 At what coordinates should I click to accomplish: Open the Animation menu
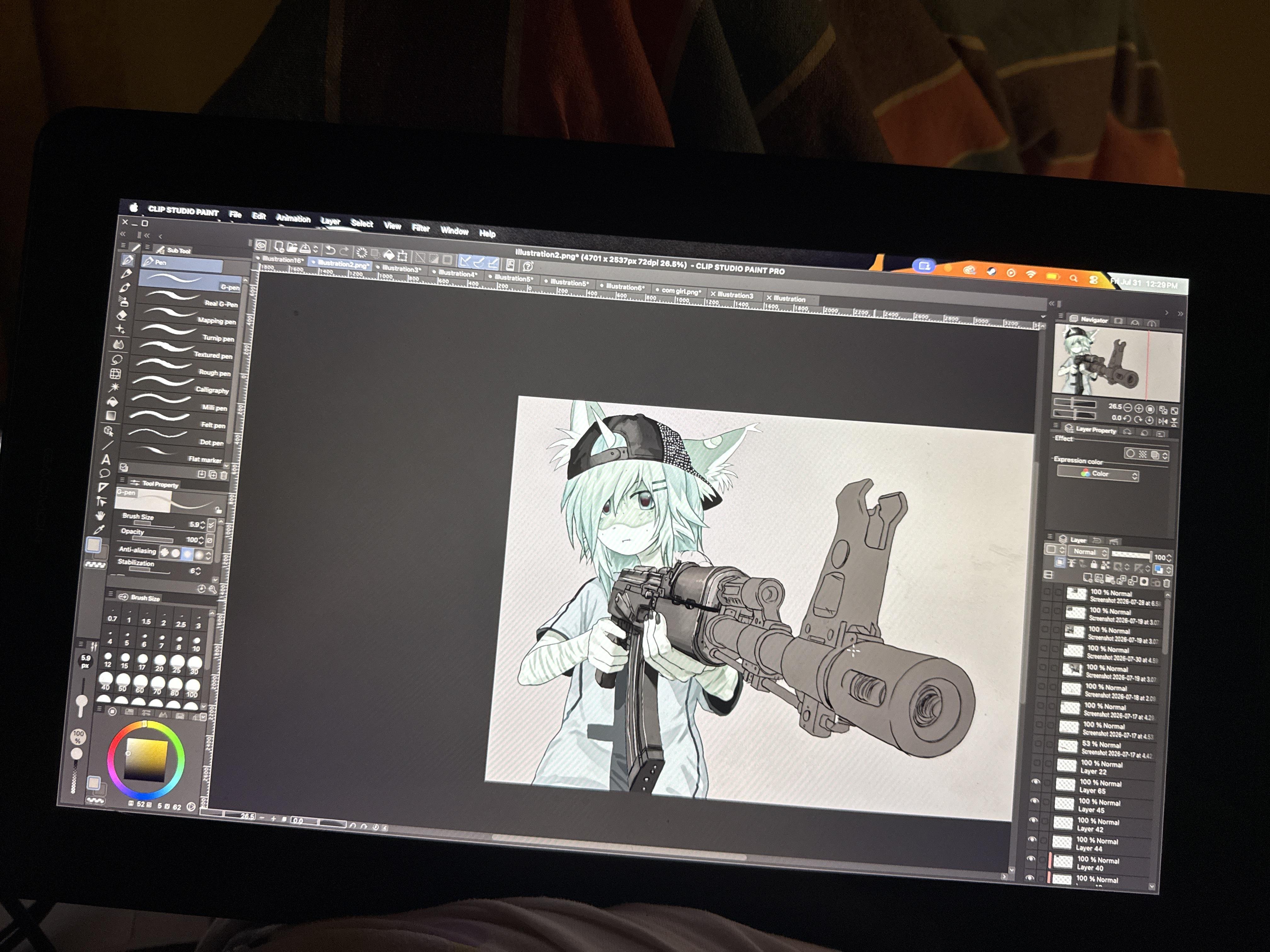tap(293, 218)
